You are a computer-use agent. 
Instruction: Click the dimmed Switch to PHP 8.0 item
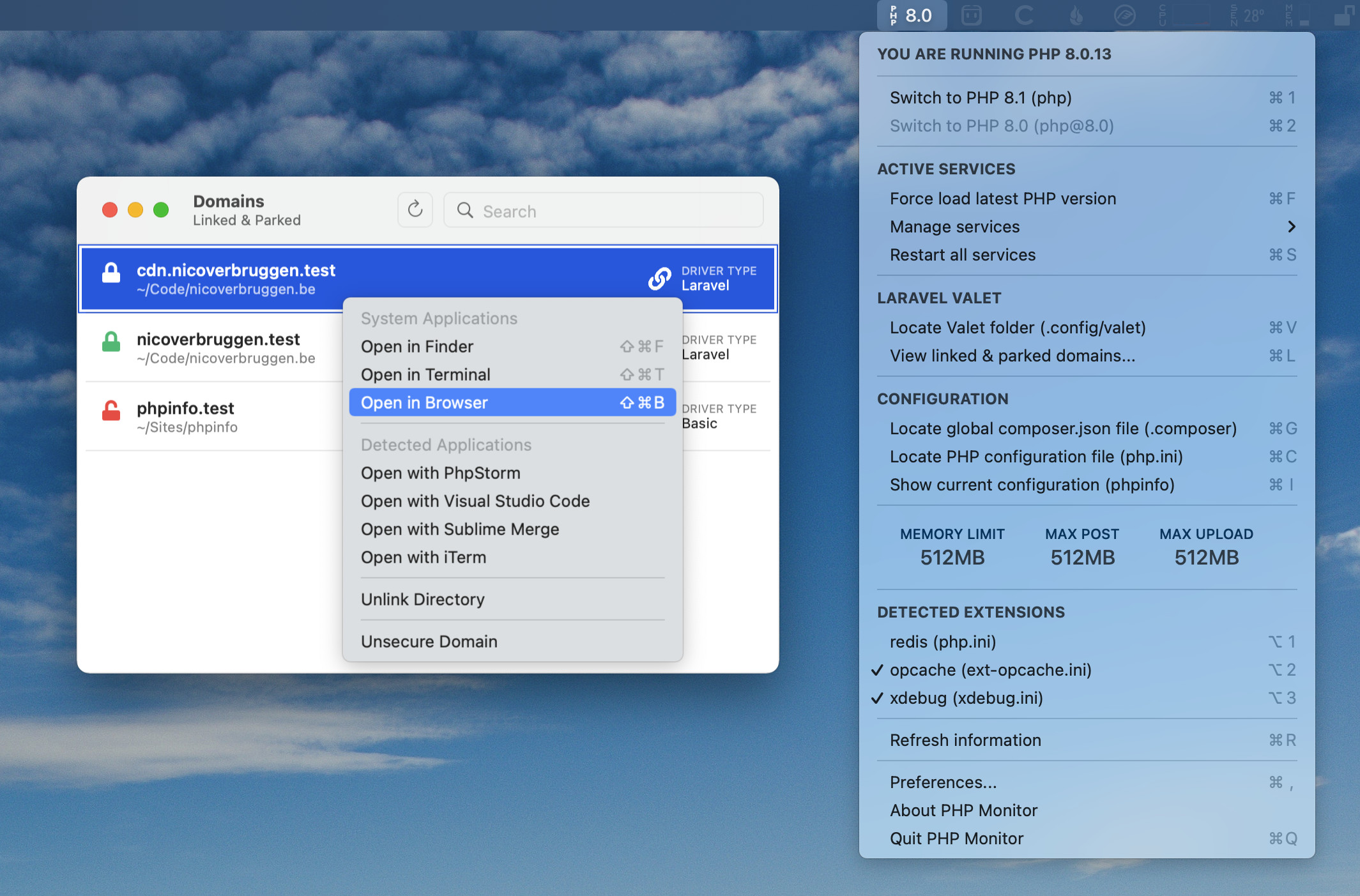point(1087,126)
